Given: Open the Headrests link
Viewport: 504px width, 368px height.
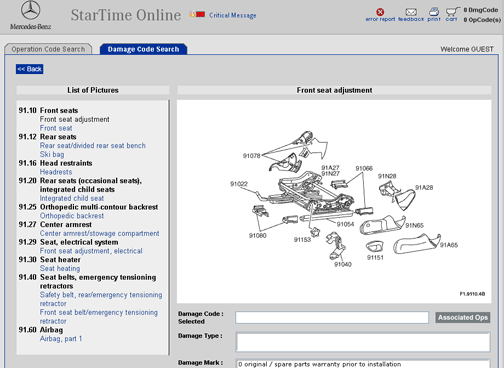Looking at the screenshot, I should pyautogui.click(x=56, y=172).
